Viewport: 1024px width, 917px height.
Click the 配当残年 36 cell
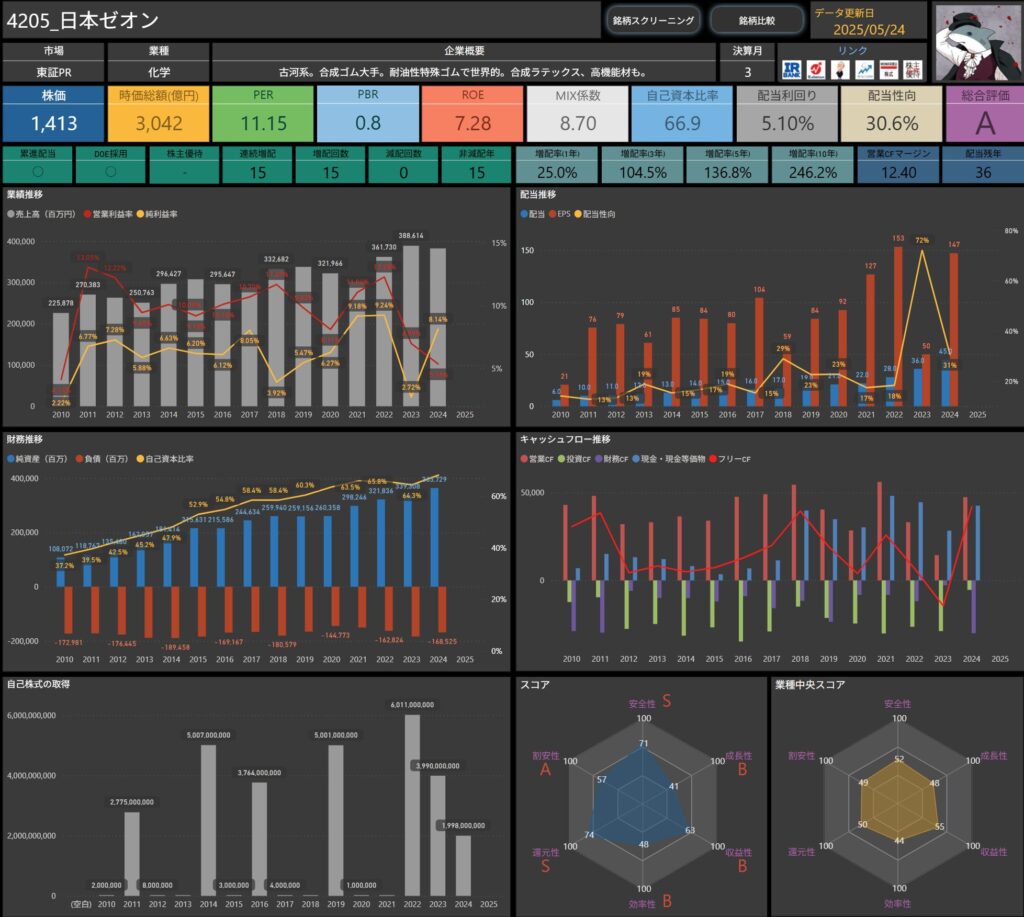pyautogui.click(x=983, y=165)
